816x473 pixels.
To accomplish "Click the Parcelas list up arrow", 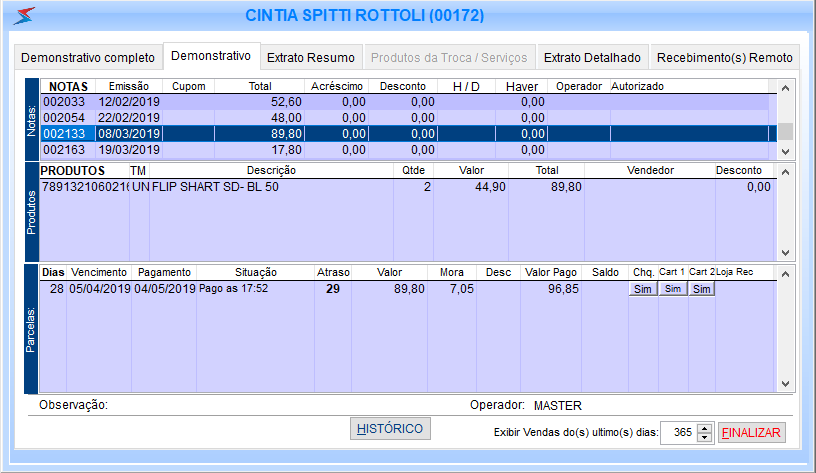I will tap(785, 274).
